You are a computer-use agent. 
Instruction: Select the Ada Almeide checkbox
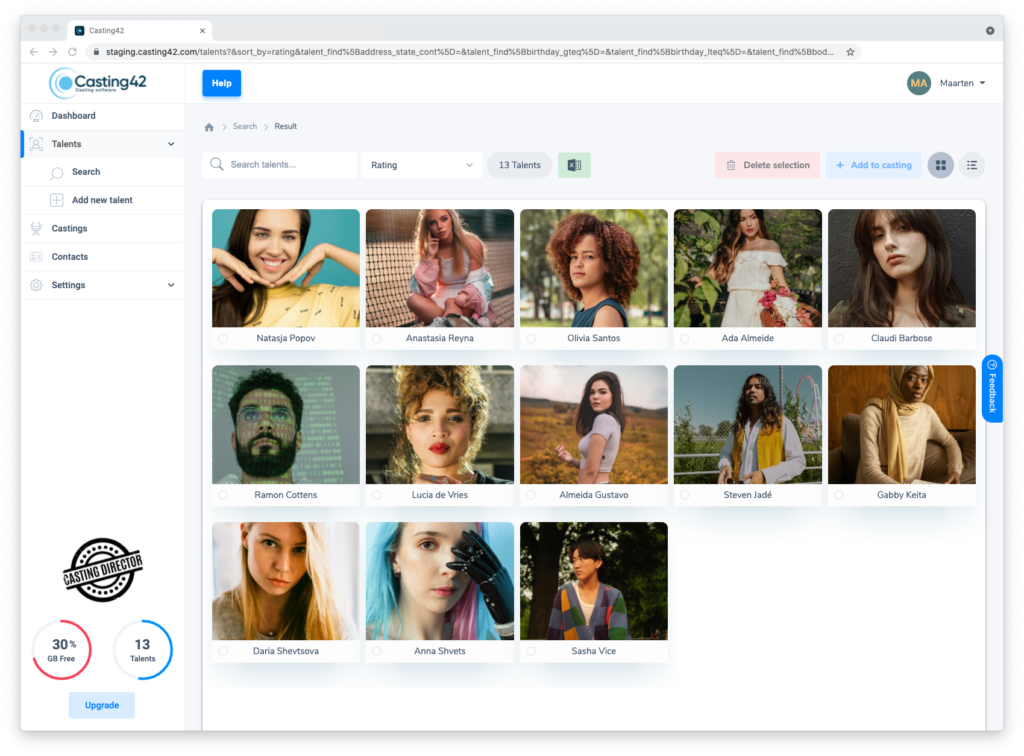click(684, 339)
